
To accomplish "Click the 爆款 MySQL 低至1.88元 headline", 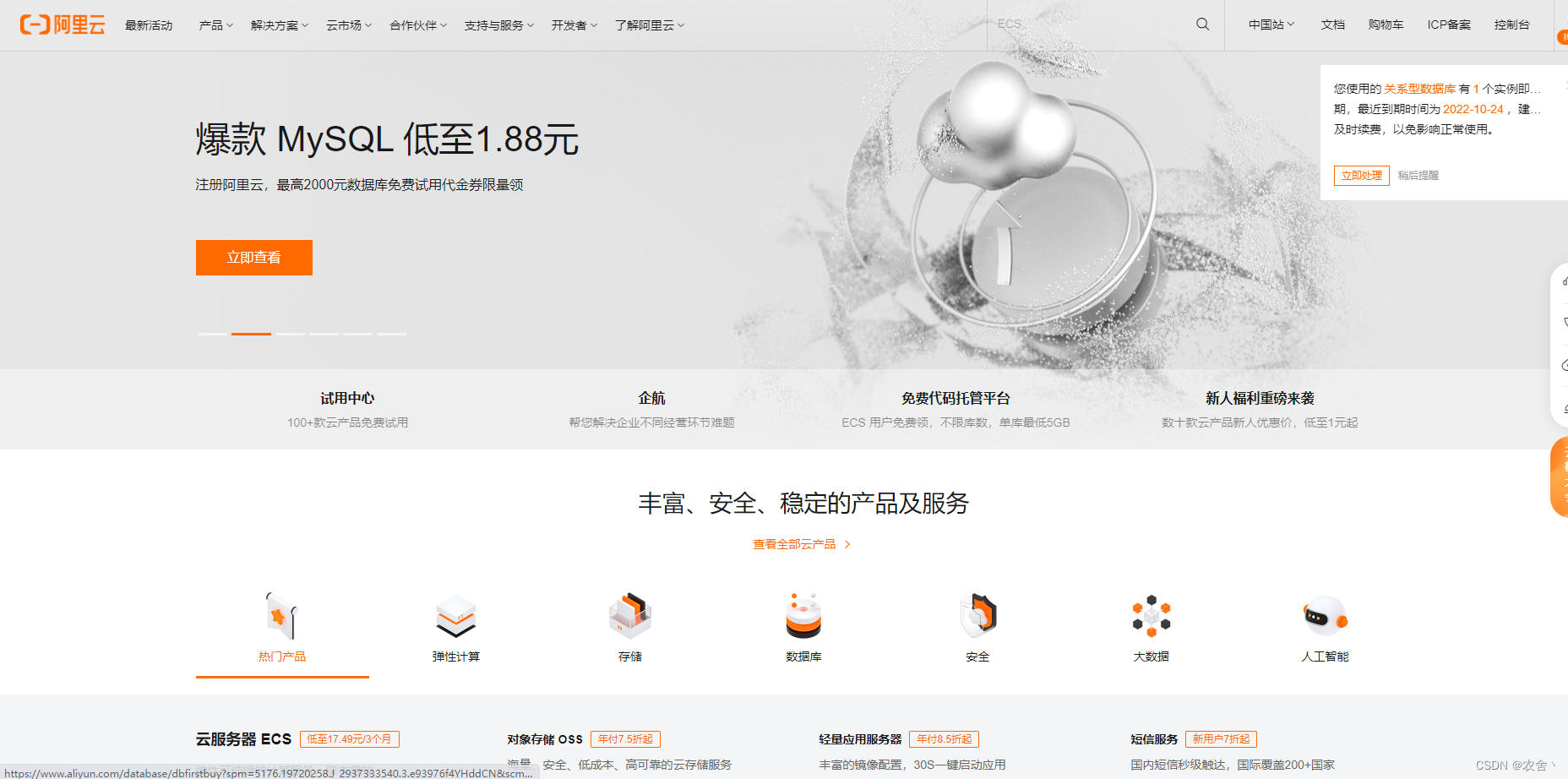I will click(387, 139).
